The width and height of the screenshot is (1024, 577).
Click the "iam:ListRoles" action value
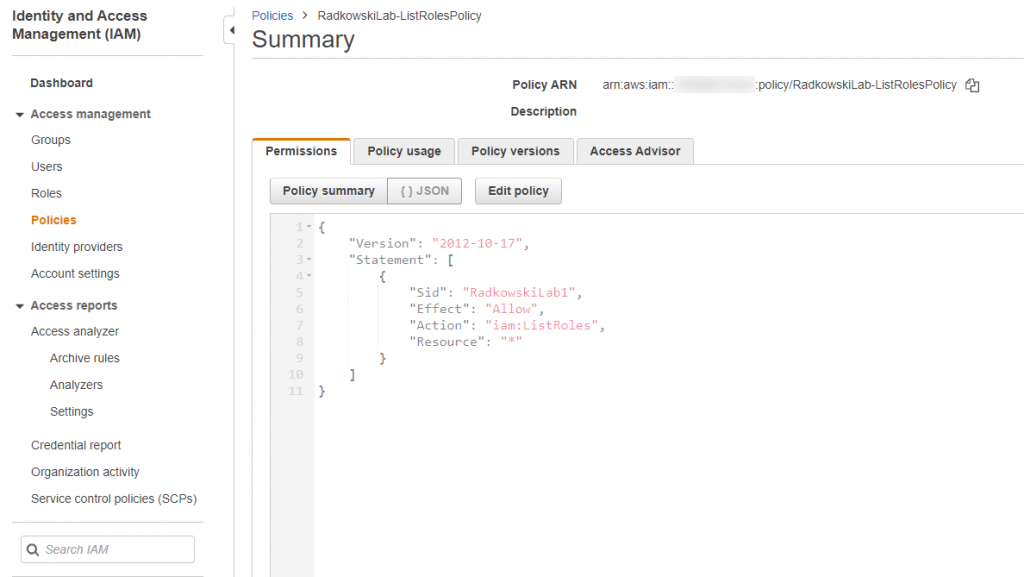click(x=541, y=325)
